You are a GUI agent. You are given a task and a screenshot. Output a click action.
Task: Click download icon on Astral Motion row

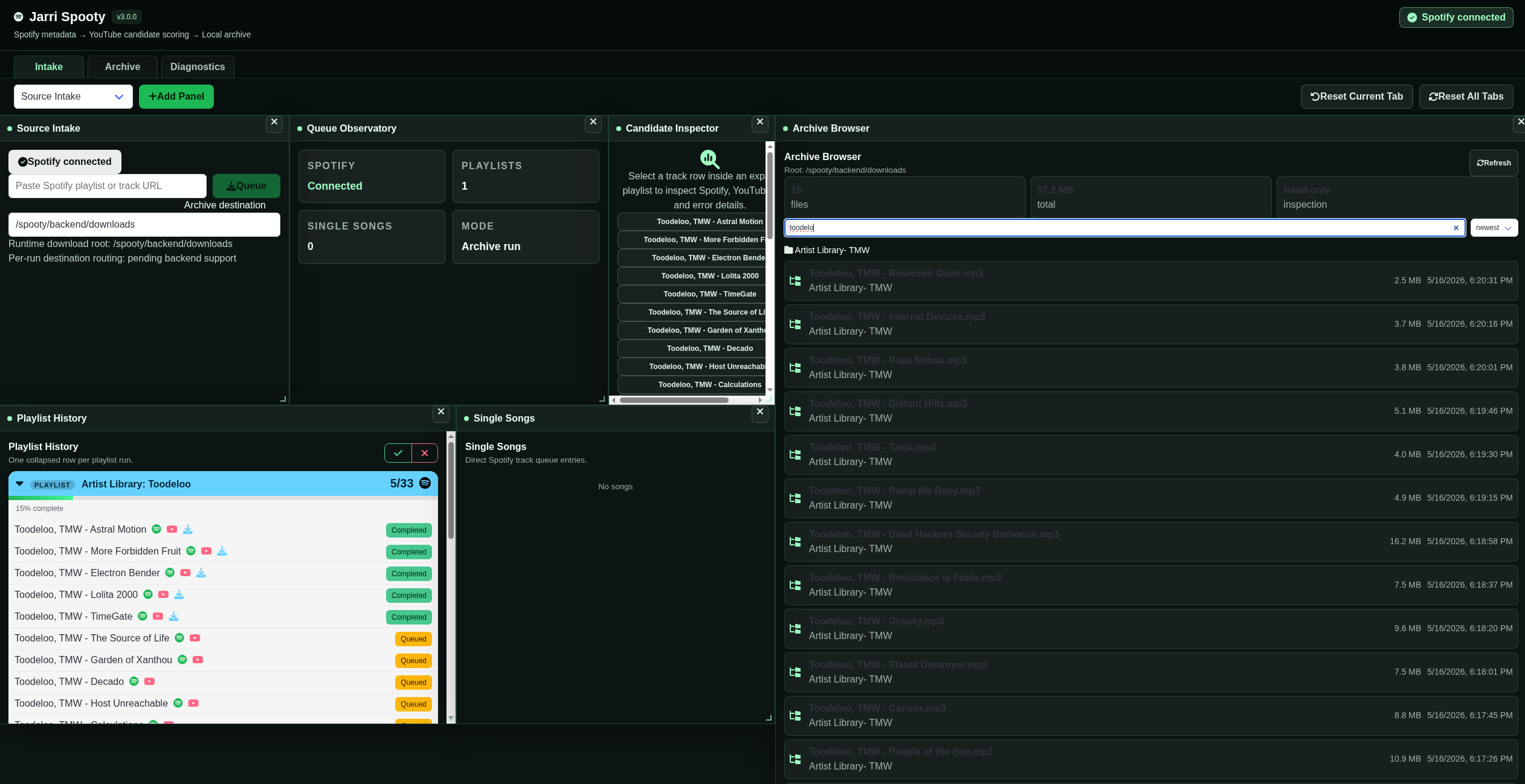[x=188, y=529]
